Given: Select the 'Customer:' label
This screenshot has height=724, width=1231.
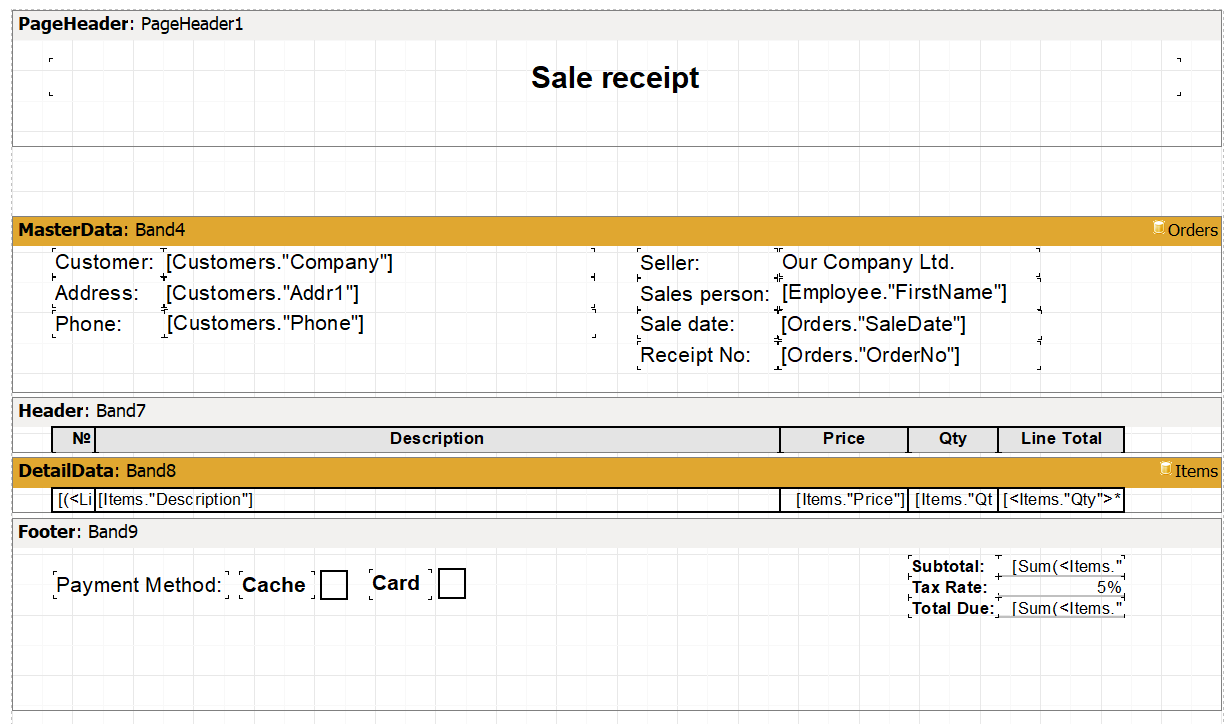Looking at the screenshot, I should [x=107, y=263].
